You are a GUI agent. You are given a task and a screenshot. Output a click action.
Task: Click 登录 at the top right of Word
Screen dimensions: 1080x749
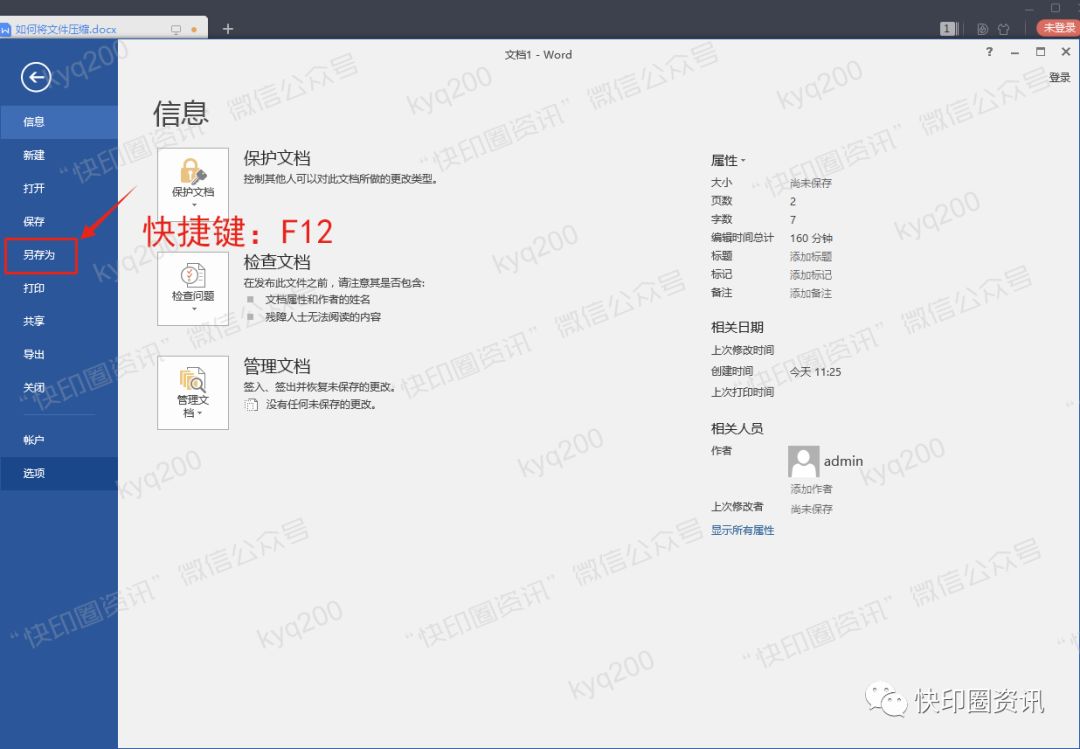(x=1059, y=75)
